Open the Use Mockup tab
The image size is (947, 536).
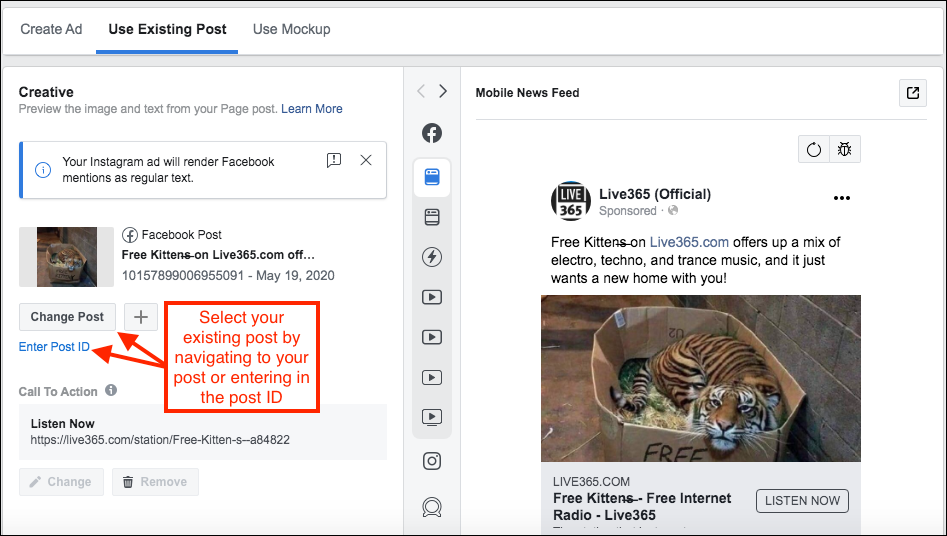[292, 29]
